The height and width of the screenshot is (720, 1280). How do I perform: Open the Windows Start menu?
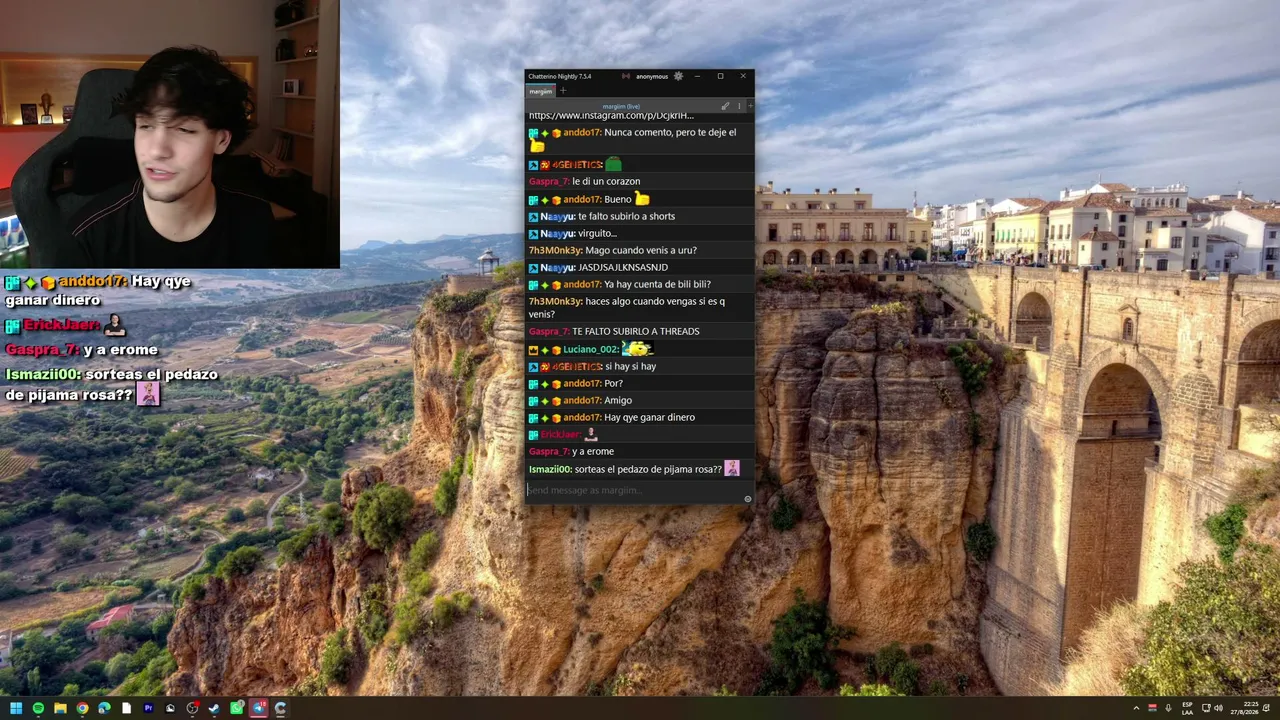pyautogui.click(x=16, y=708)
